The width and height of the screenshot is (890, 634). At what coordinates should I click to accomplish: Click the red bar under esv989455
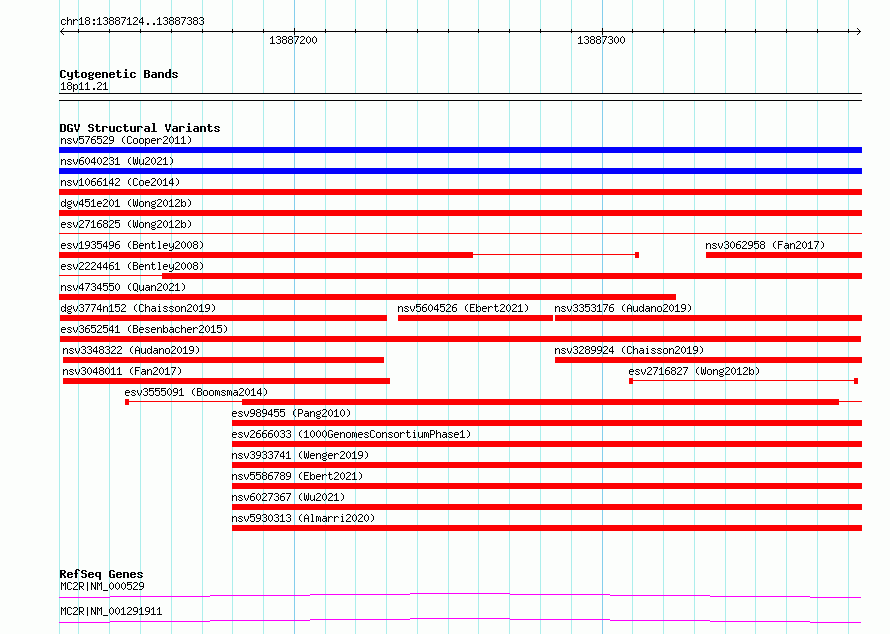[x=547, y=423]
